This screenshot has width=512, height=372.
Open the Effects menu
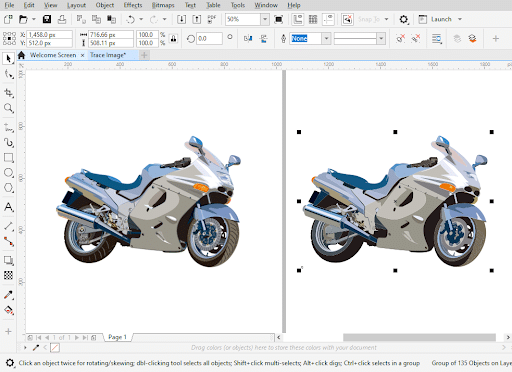pos(133,5)
